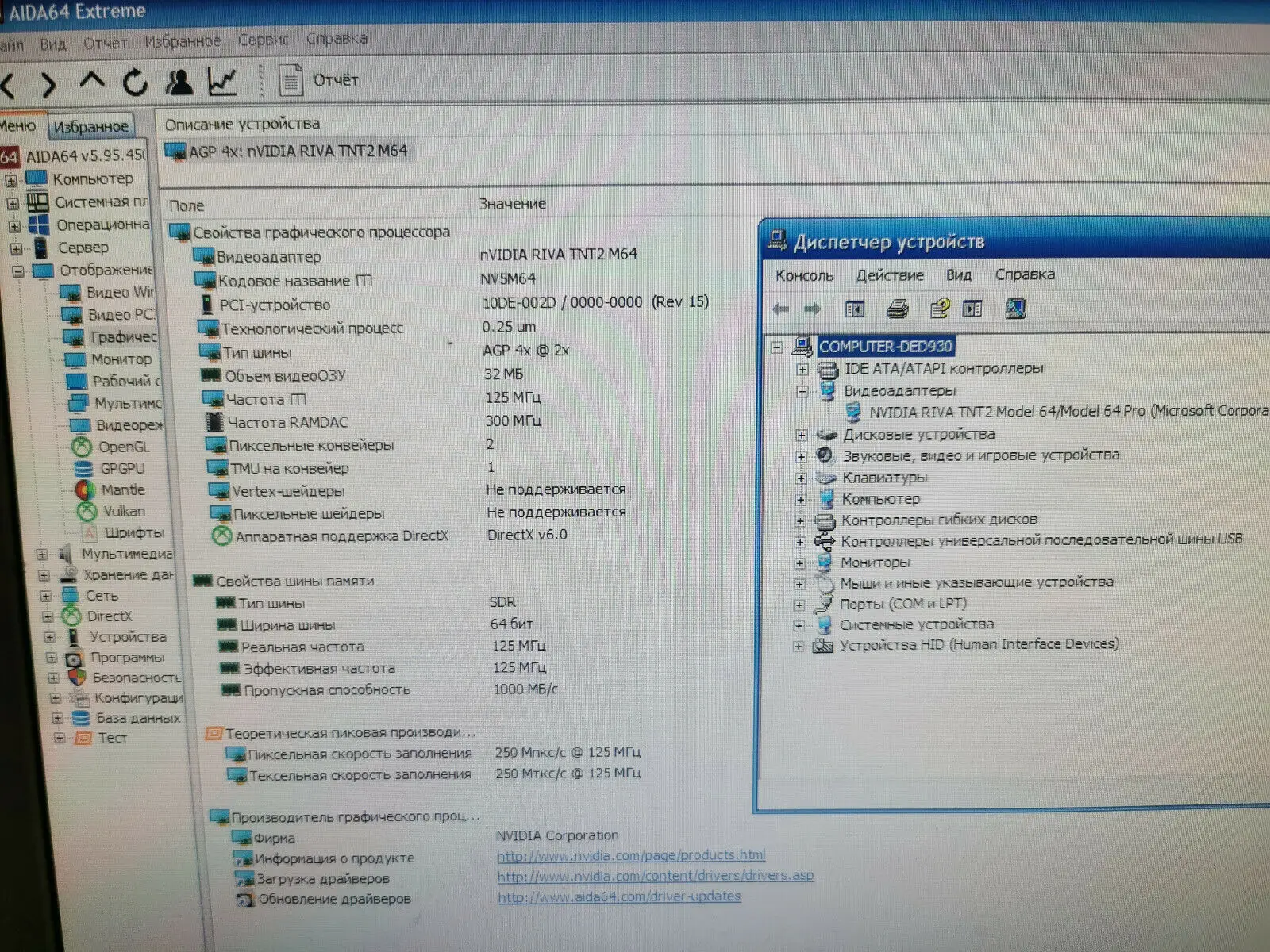
Task: Open the nvidia.com products page link
Action: (x=631, y=855)
